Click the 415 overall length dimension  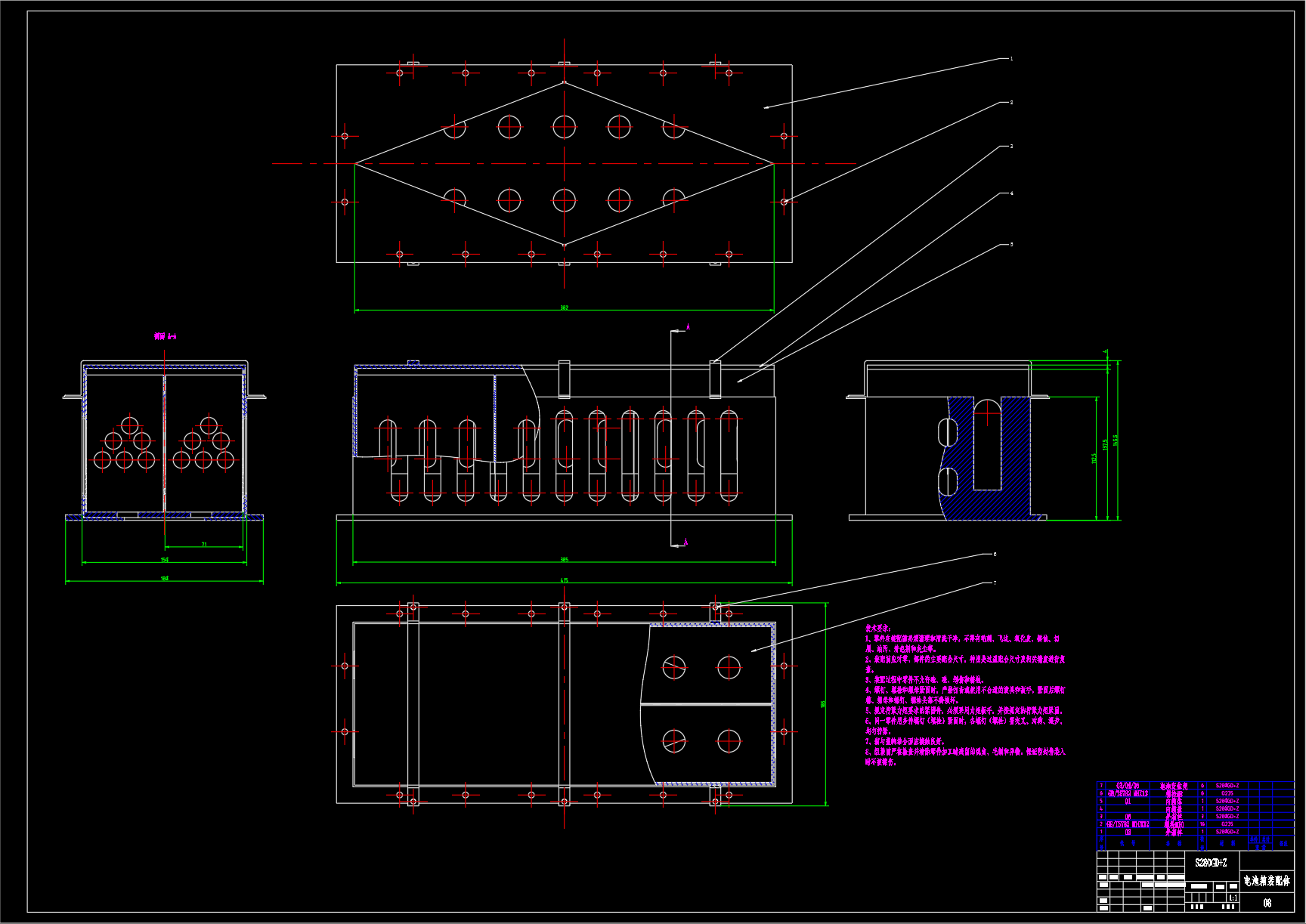coord(565,580)
